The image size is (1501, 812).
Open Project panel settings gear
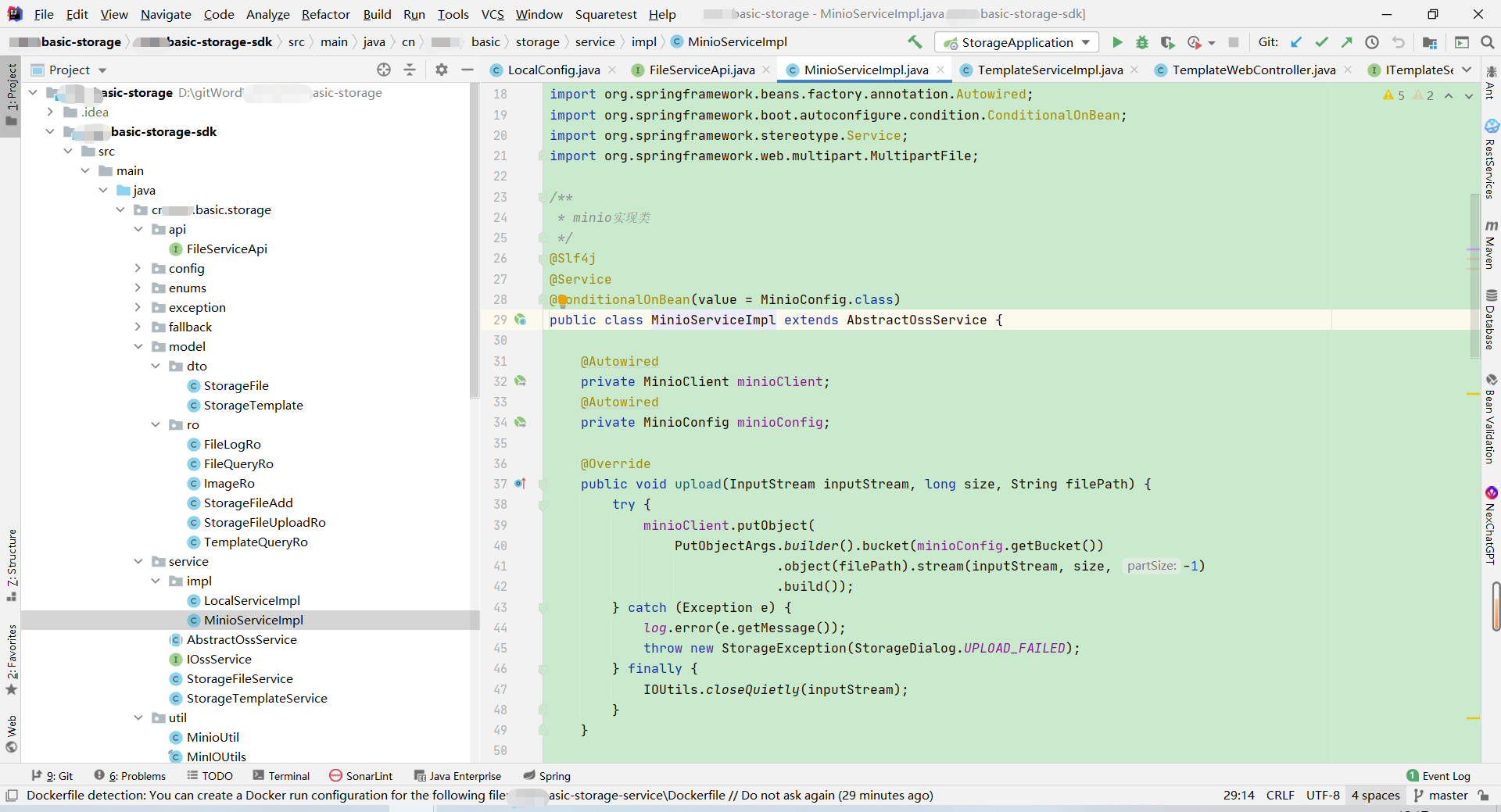coord(442,70)
